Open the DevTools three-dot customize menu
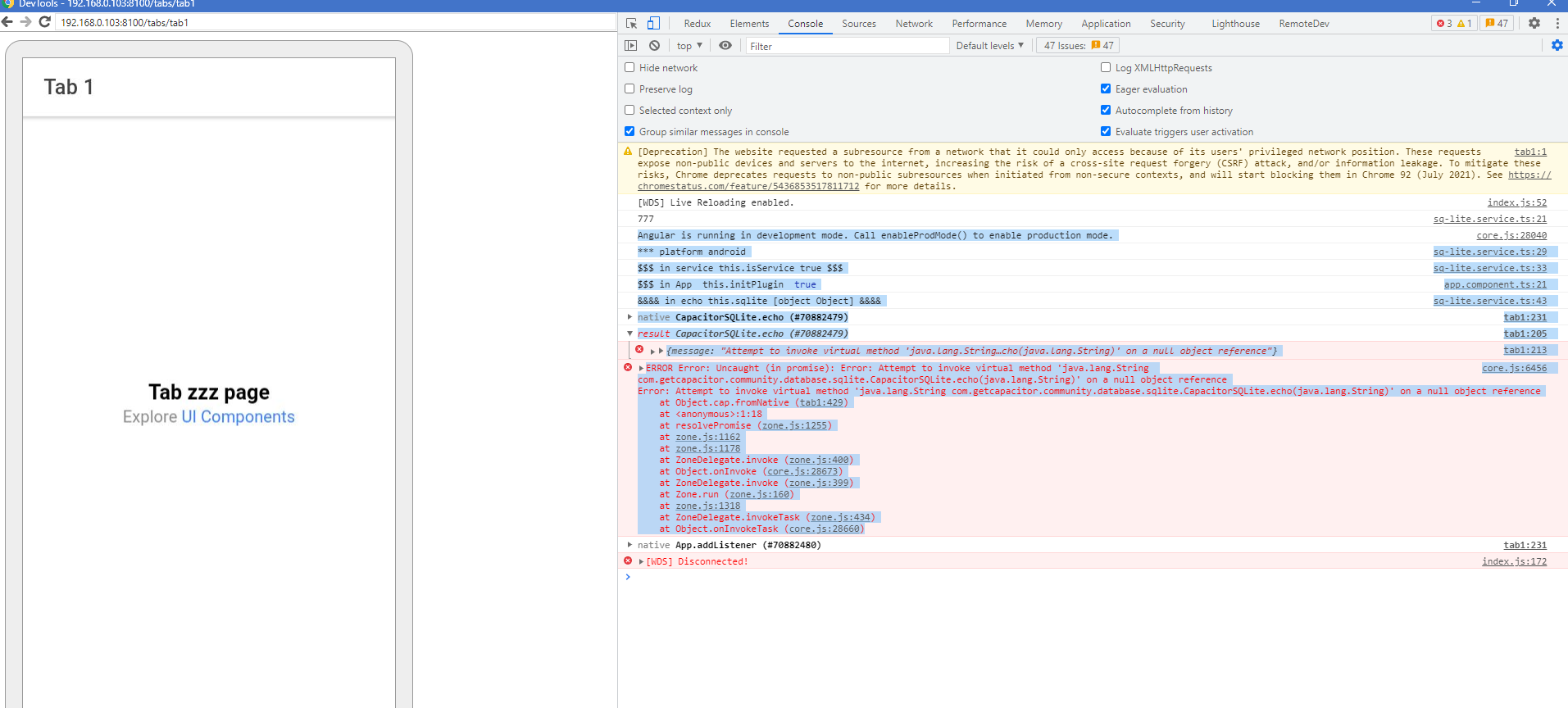1568x708 pixels. pos(1557,24)
